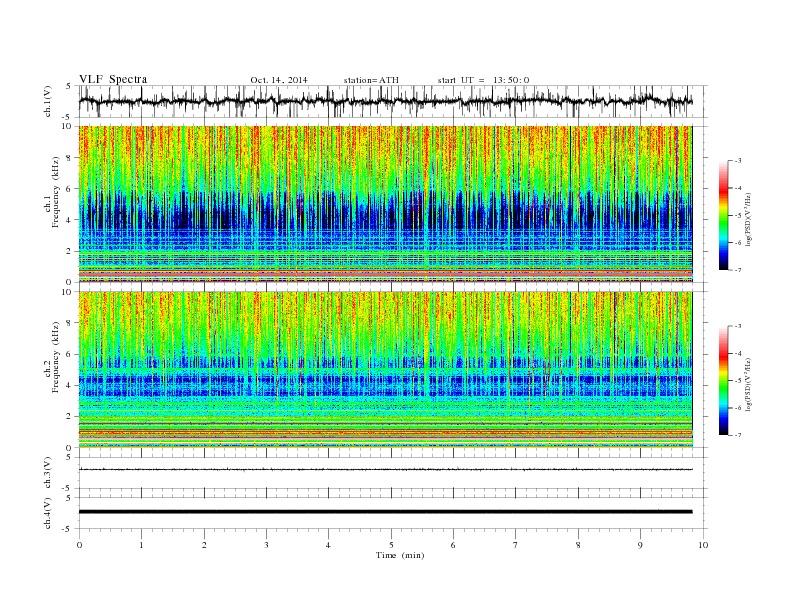Click time axis tick label "0"
The width and height of the screenshot is (792, 612).
point(79,545)
